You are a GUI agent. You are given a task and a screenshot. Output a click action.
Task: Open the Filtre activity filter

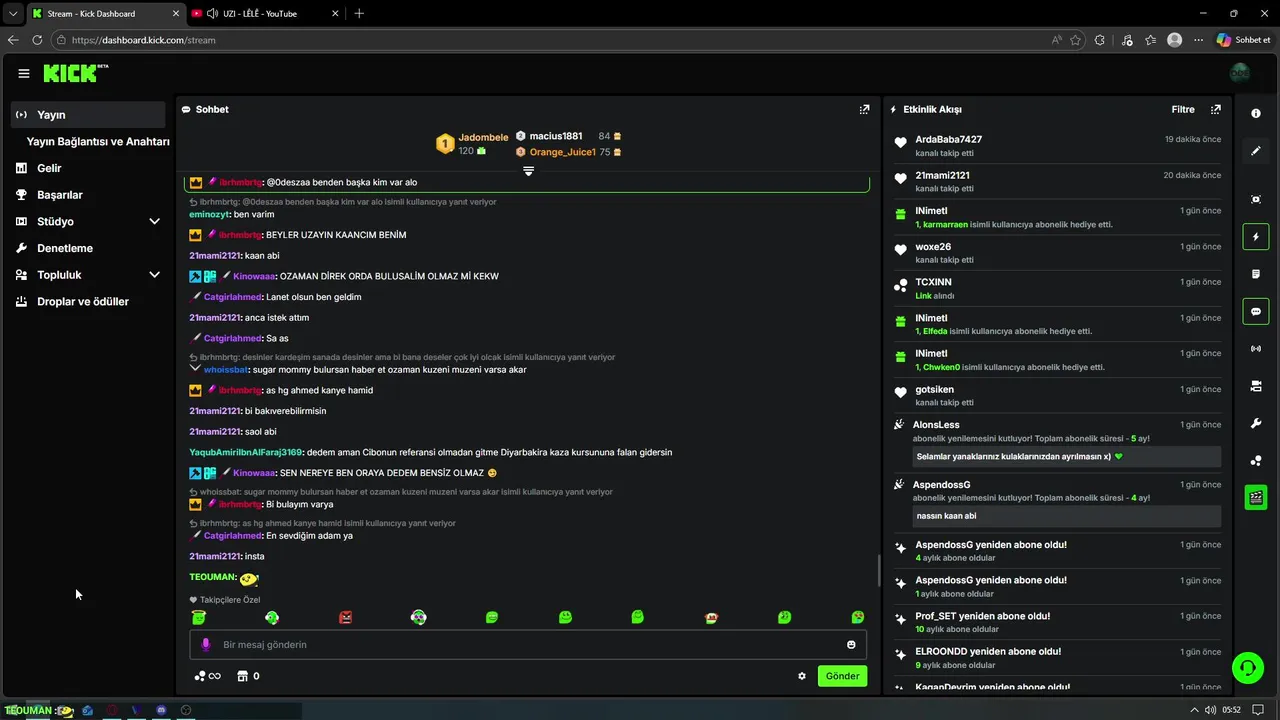[1183, 110]
